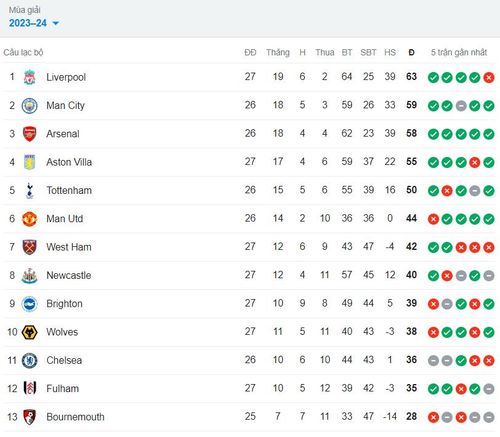500x437 pixels.
Task: Click Liverpool's red loss indicator
Action: (489, 78)
